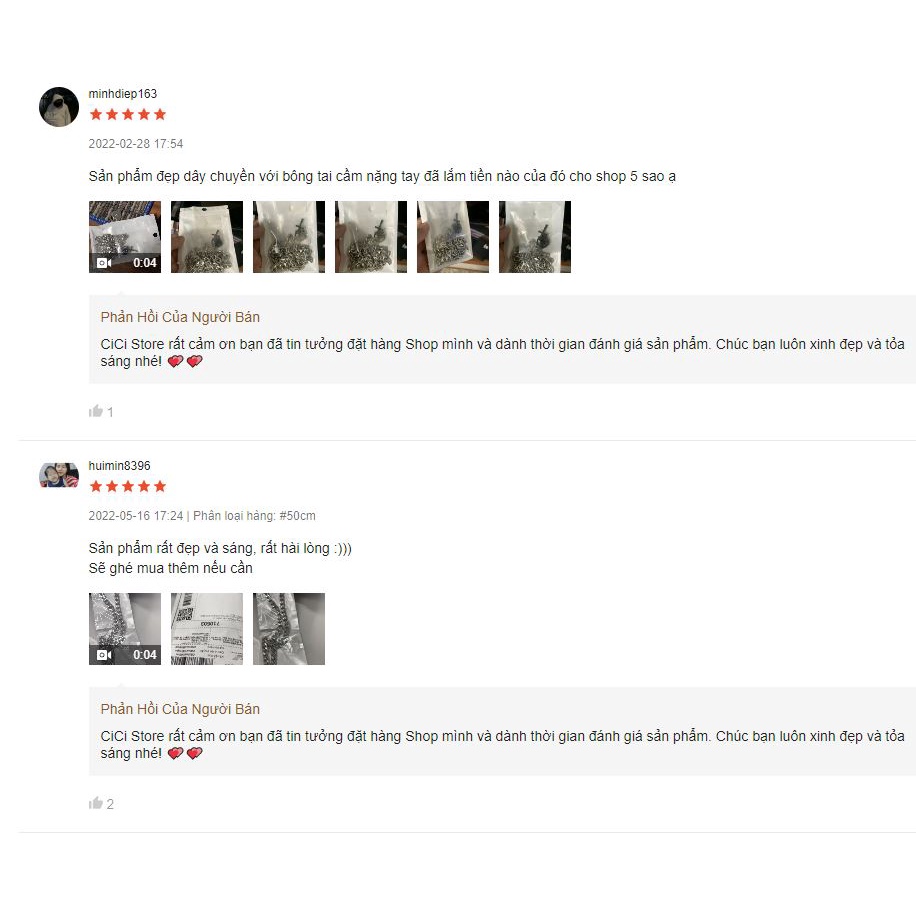Open huimin8396's profile avatar
This screenshot has width=916, height=916.
[x=59, y=475]
